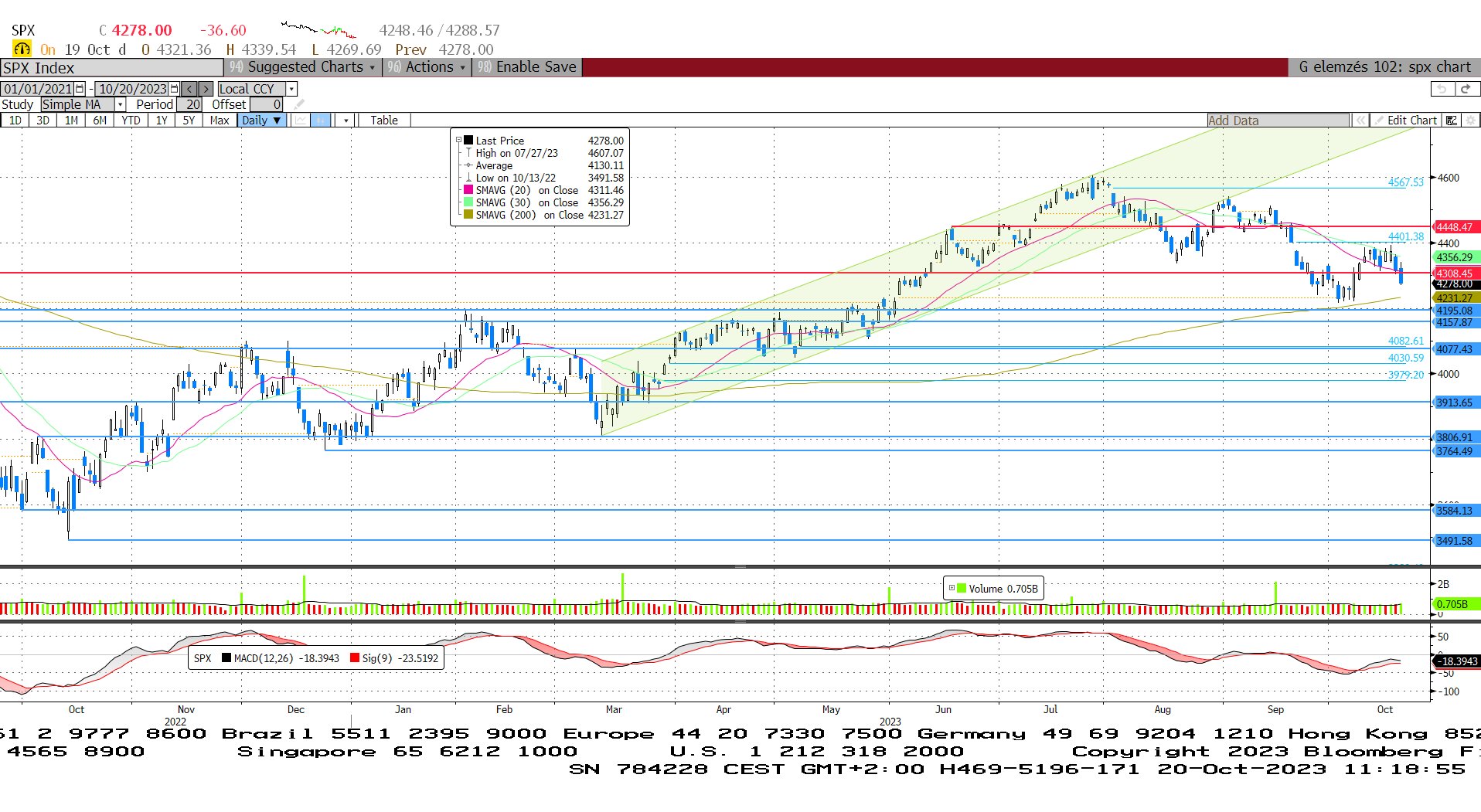The height and width of the screenshot is (812, 1481).
Task: Step date range backward with left arrow
Action: [189, 89]
